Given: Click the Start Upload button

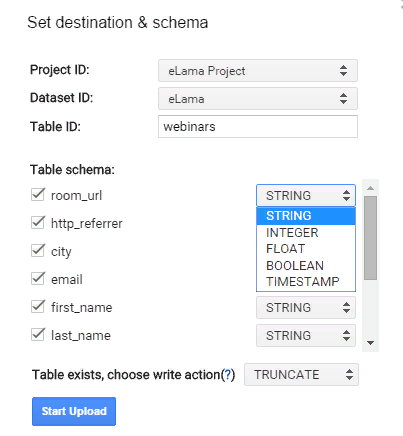Looking at the screenshot, I should (x=74, y=411).
